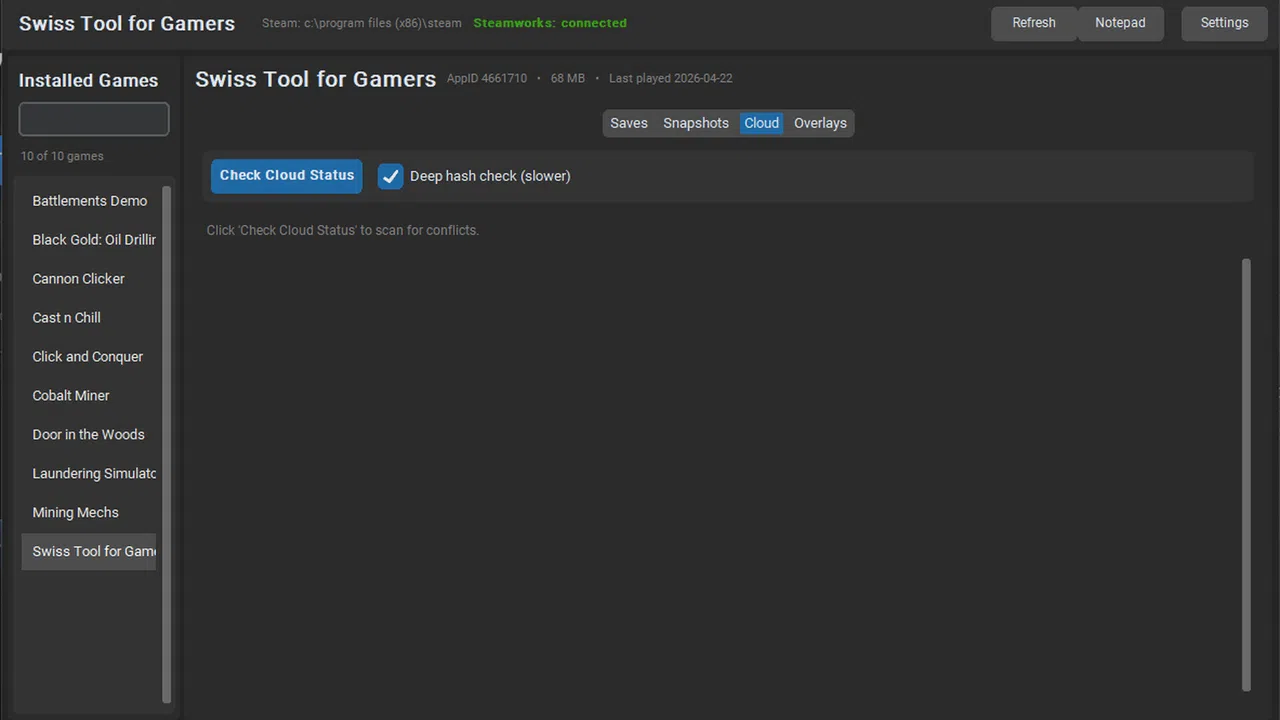Viewport: 1280px width, 720px height.
Task: Open Settings
Action: point(1224,23)
